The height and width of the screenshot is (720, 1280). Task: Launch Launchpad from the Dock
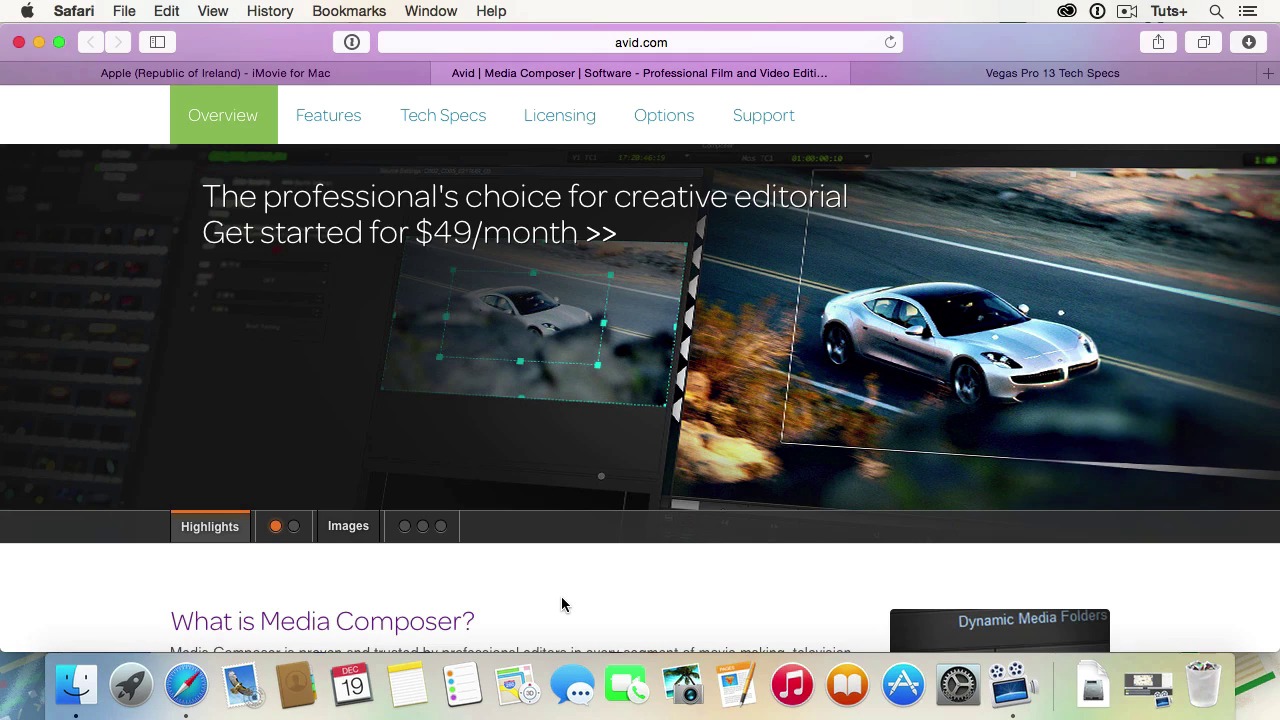pos(131,685)
